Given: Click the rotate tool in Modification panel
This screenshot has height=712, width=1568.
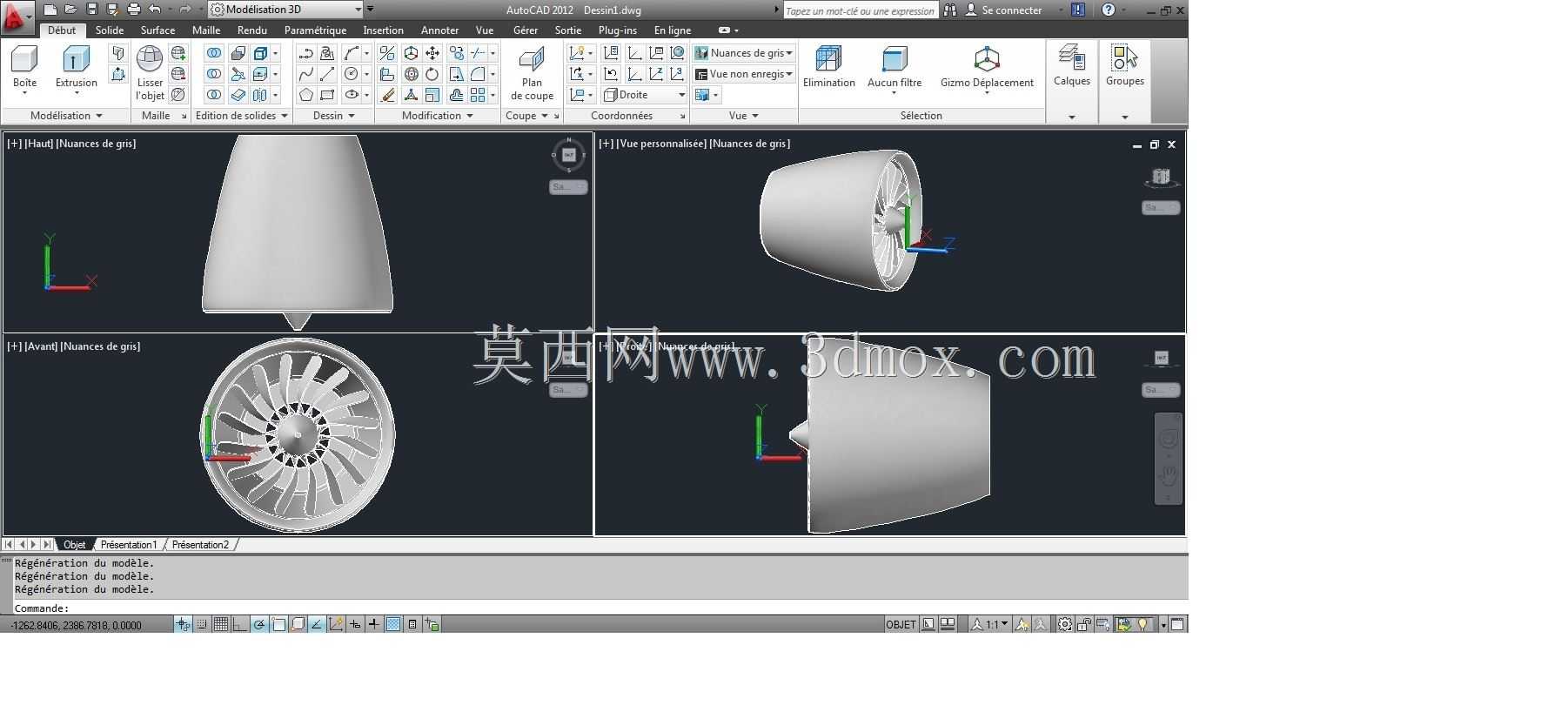Looking at the screenshot, I should point(432,74).
